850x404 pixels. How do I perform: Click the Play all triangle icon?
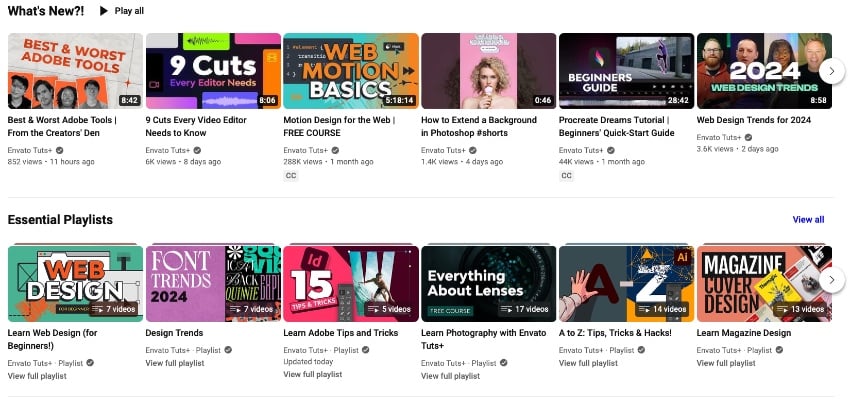tap(104, 11)
